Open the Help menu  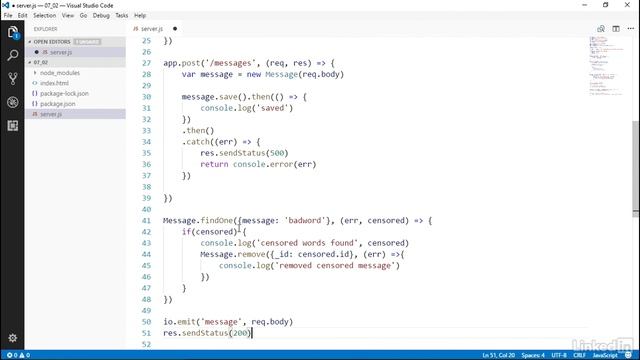(140, 16)
